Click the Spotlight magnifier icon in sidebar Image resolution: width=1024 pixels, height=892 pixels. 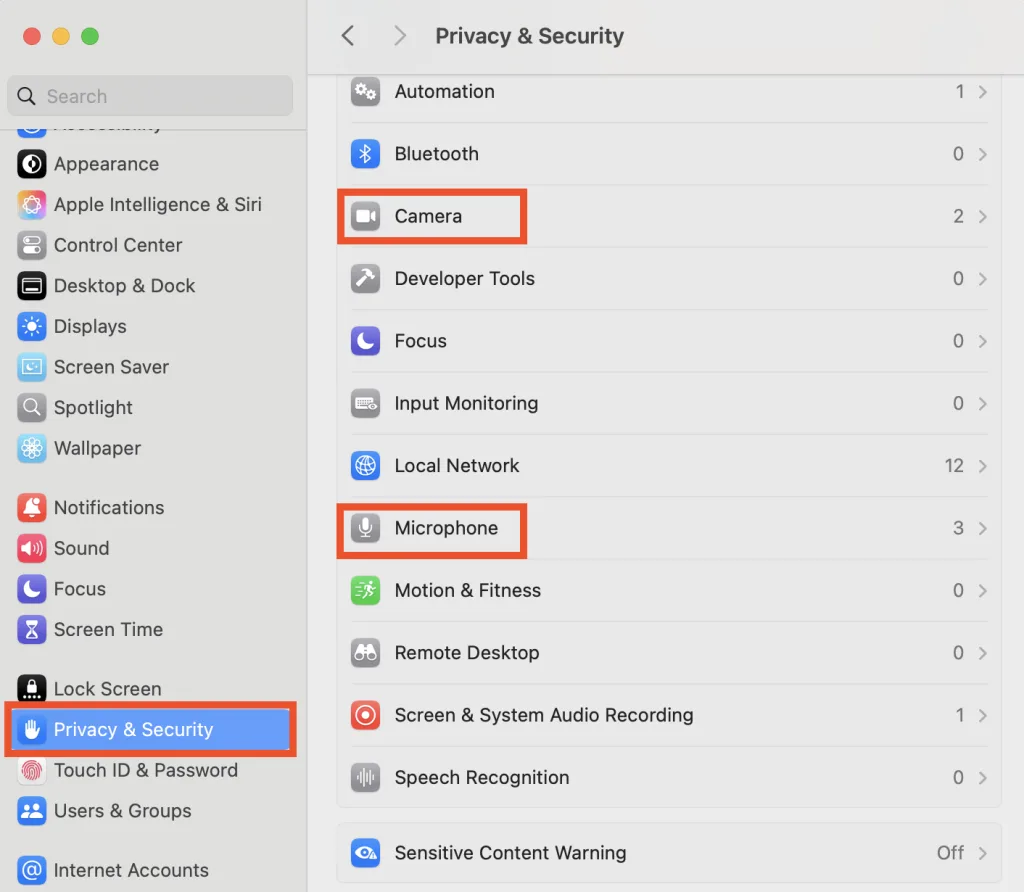tap(31, 407)
